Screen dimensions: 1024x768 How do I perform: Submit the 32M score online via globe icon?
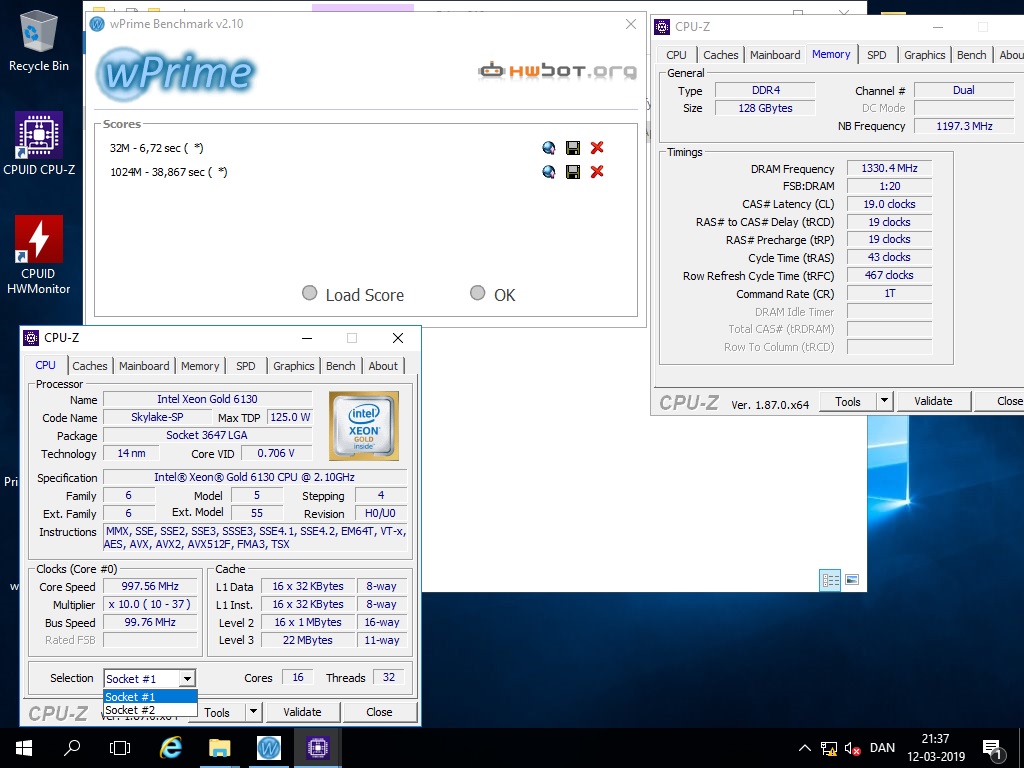pyautogui.click(x=549, y=148)
